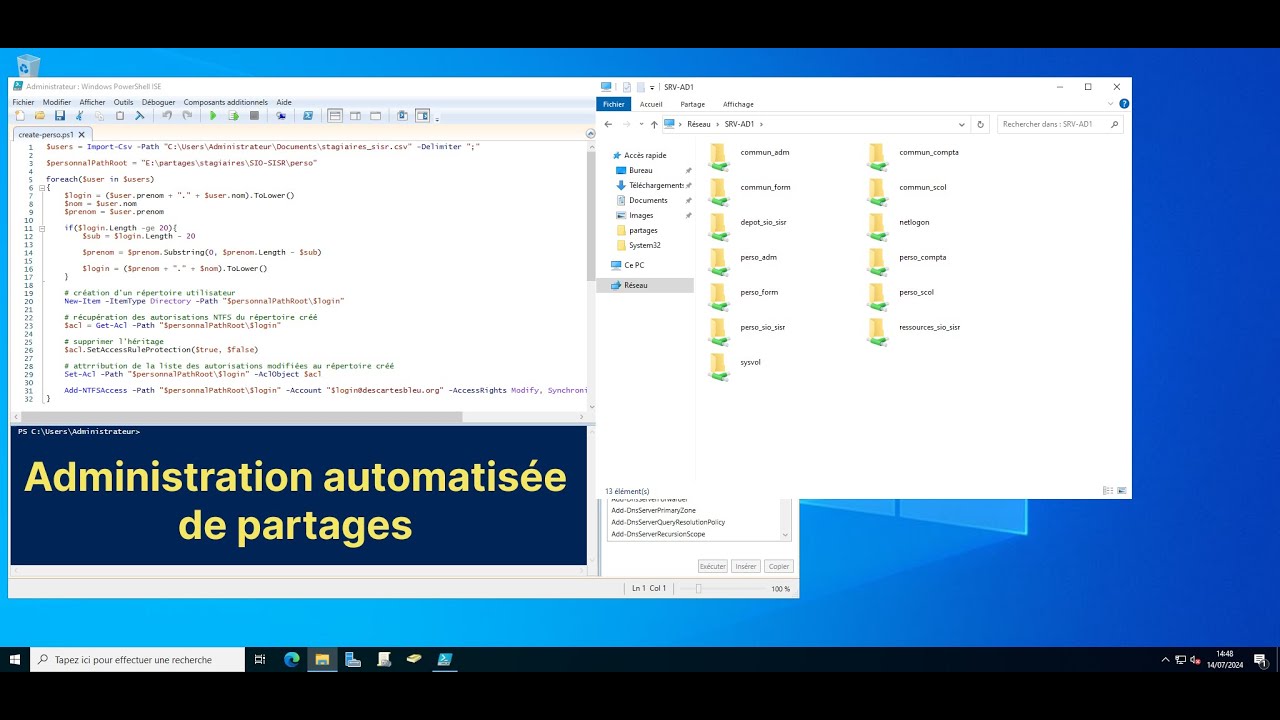Viewport: 1280px width, 720px height.
Task: Open the ISE toolbar overflow options
Action: (437, 119)
